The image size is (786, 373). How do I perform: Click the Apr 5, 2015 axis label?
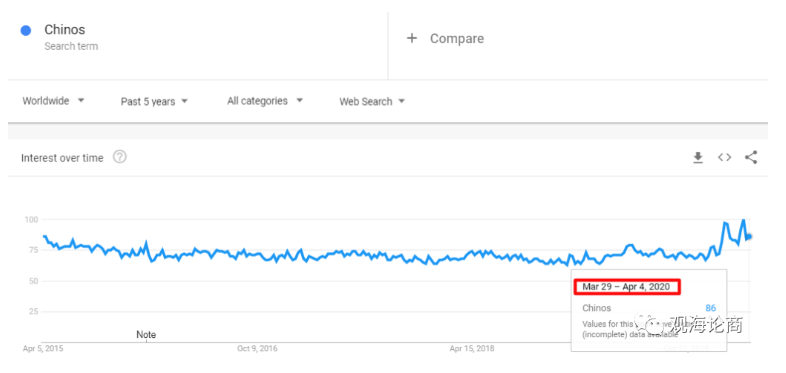click(43, 348)
